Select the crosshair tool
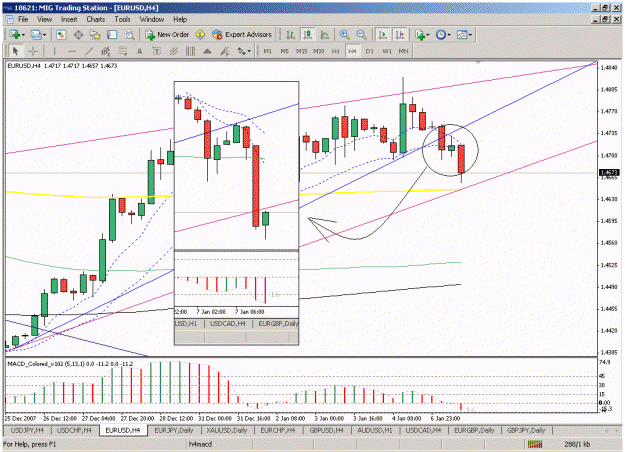 33,51
